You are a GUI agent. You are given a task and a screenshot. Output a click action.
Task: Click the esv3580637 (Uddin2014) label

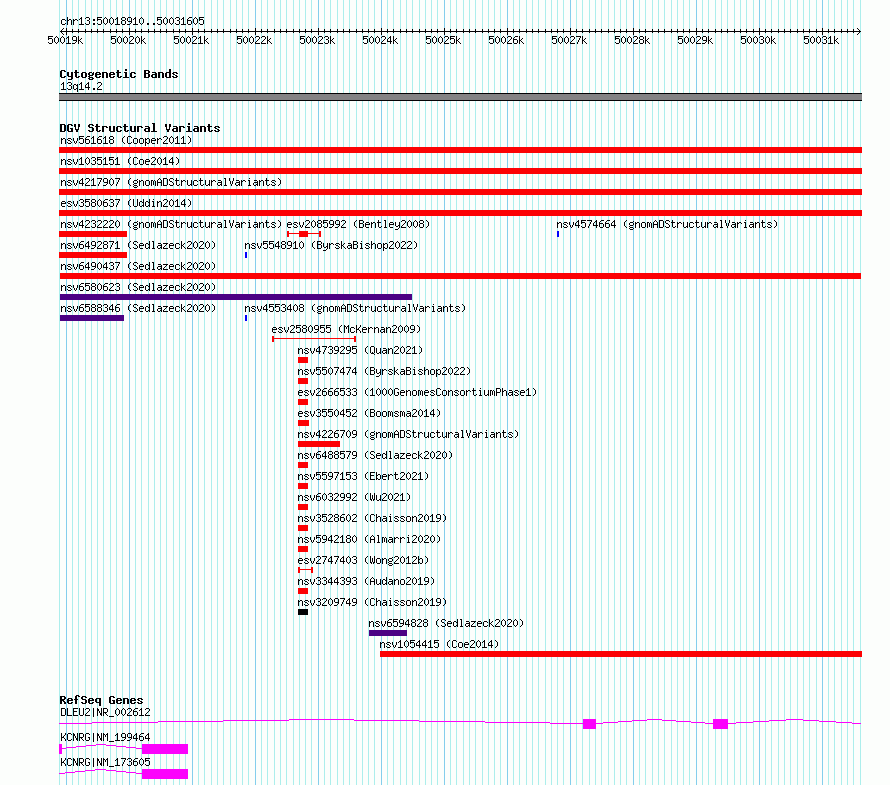(x=126, y=203)
